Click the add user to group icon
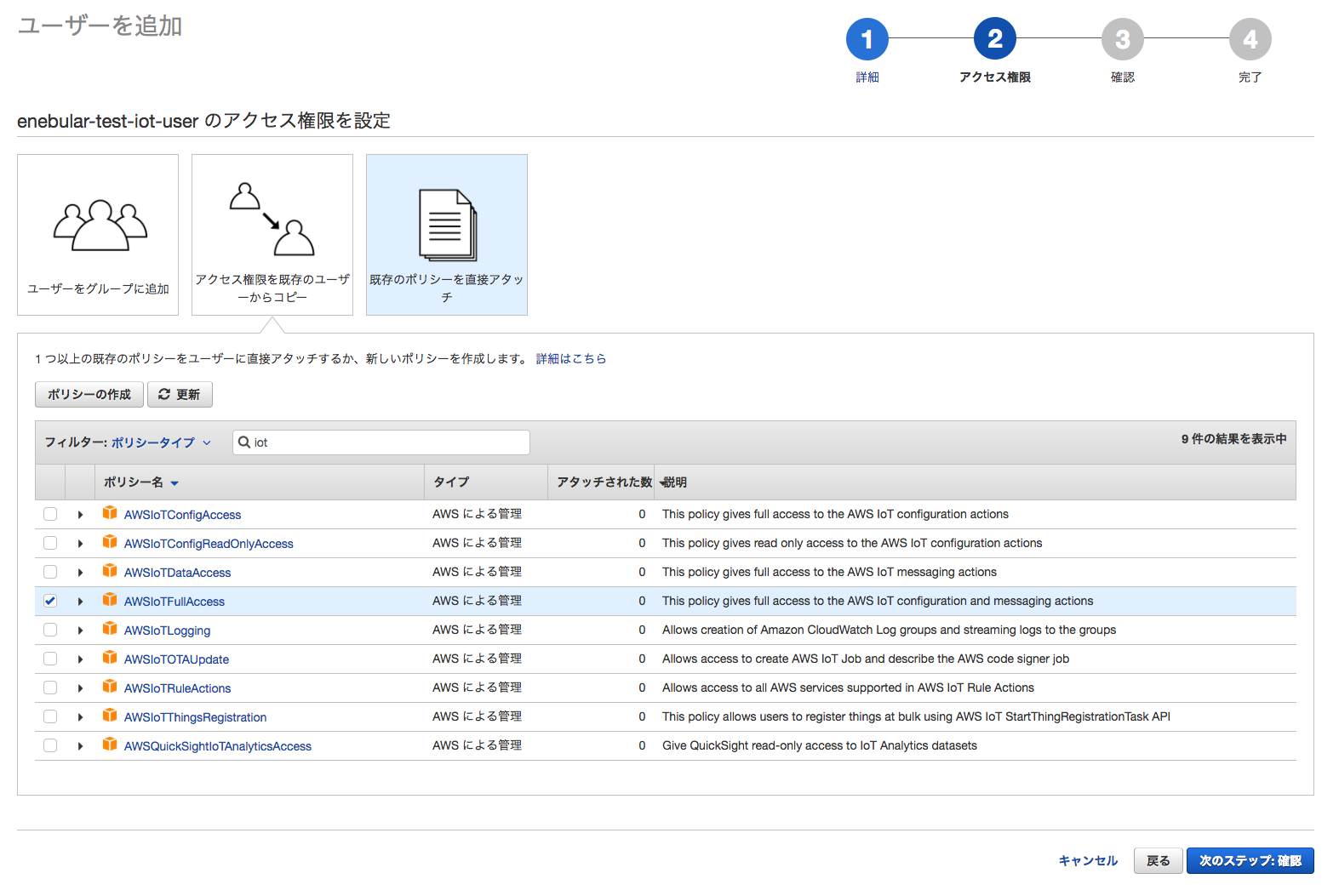This screenshot has height=896, width=1339. coord(100,225)
